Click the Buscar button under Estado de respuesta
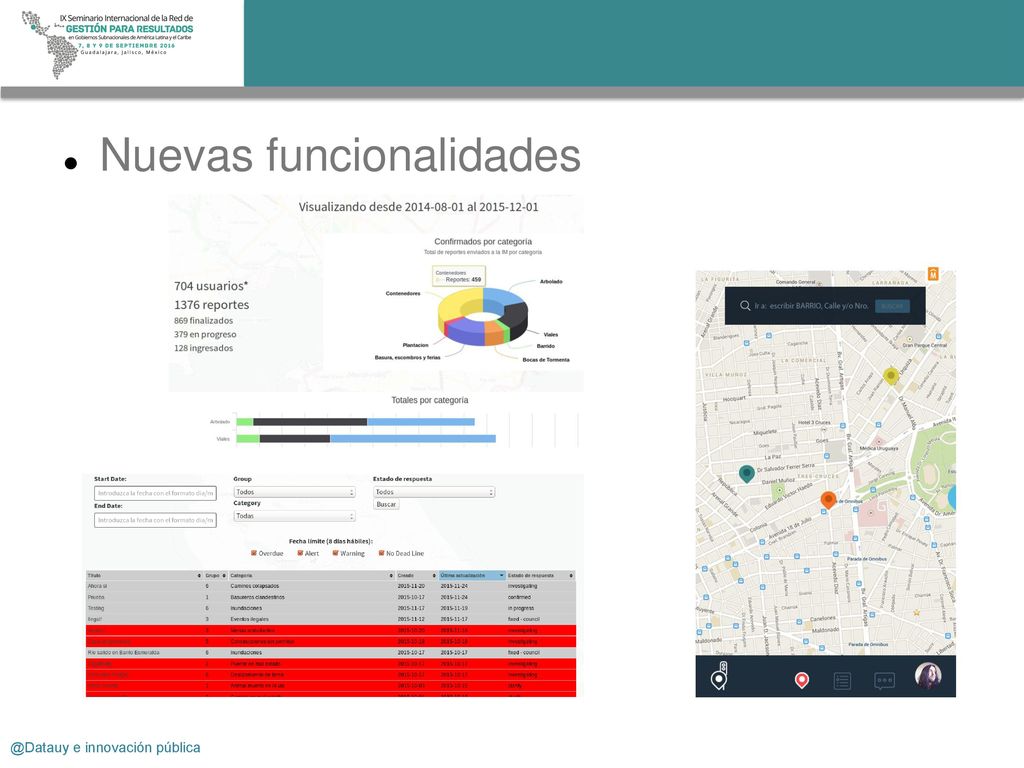This screenshot has width=1024, height=768. pyautogui.click(x=386, y=504)
